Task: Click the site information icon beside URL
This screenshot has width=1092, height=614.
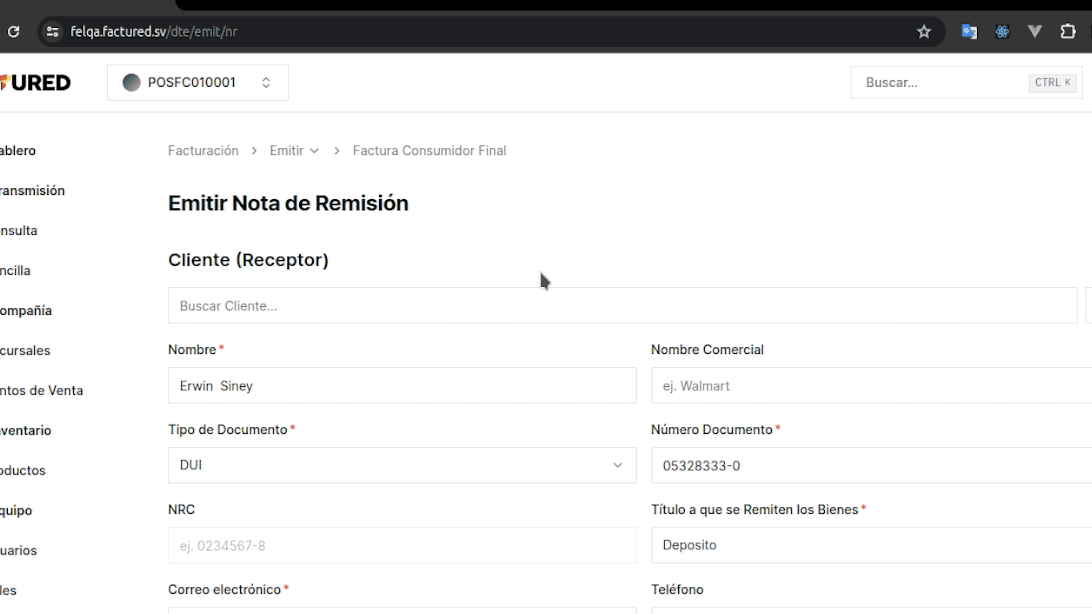Action: pyautogui.click(x=53, y=32)
